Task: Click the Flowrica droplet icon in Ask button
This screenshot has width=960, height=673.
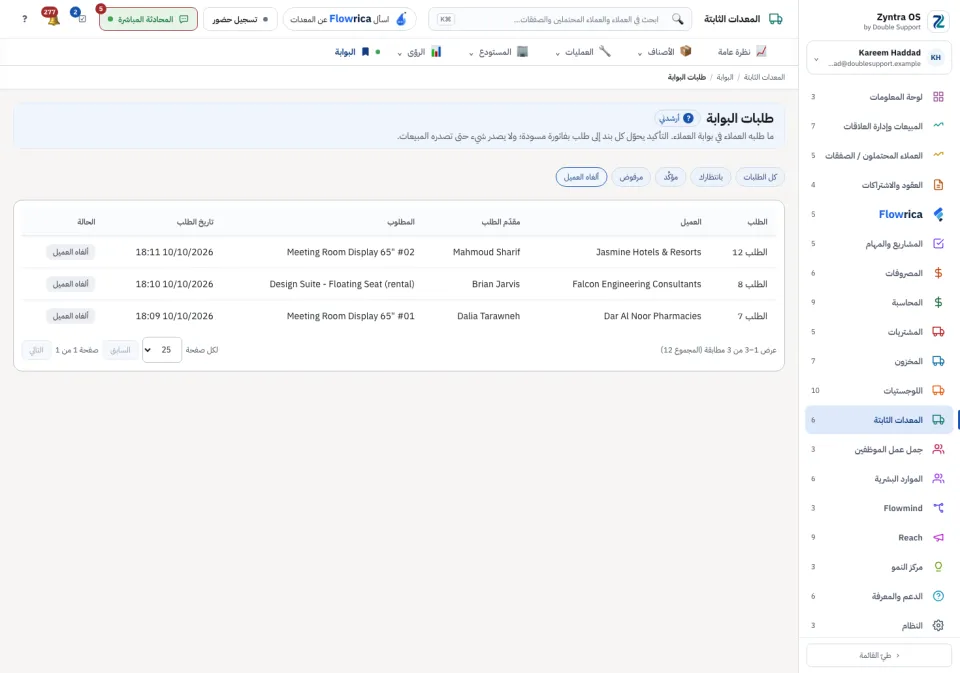Action: (402, 19)
